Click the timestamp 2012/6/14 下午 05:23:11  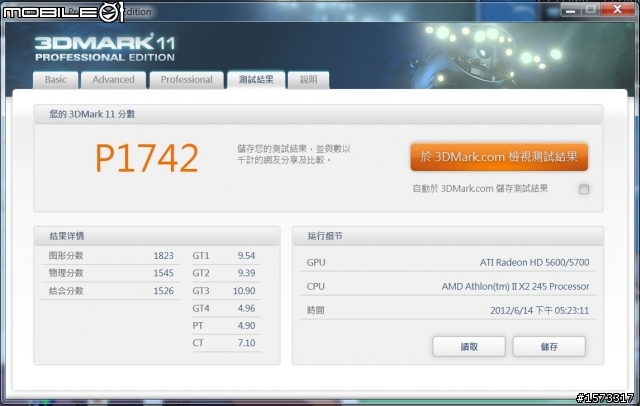tap(540, 311)
